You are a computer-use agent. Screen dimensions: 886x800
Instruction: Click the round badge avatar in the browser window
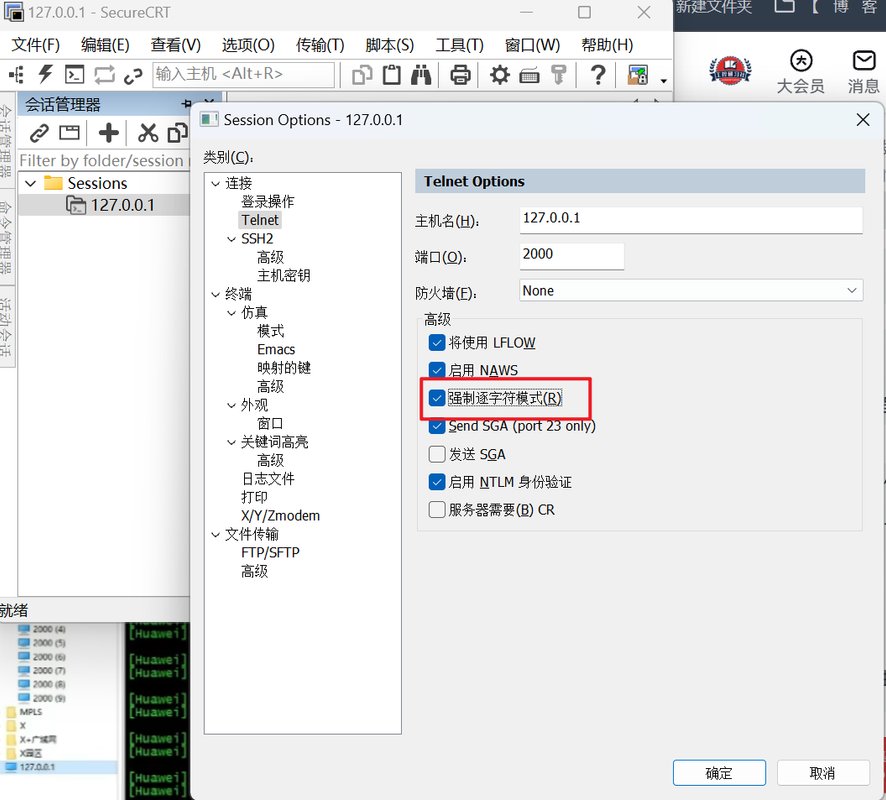730,71
